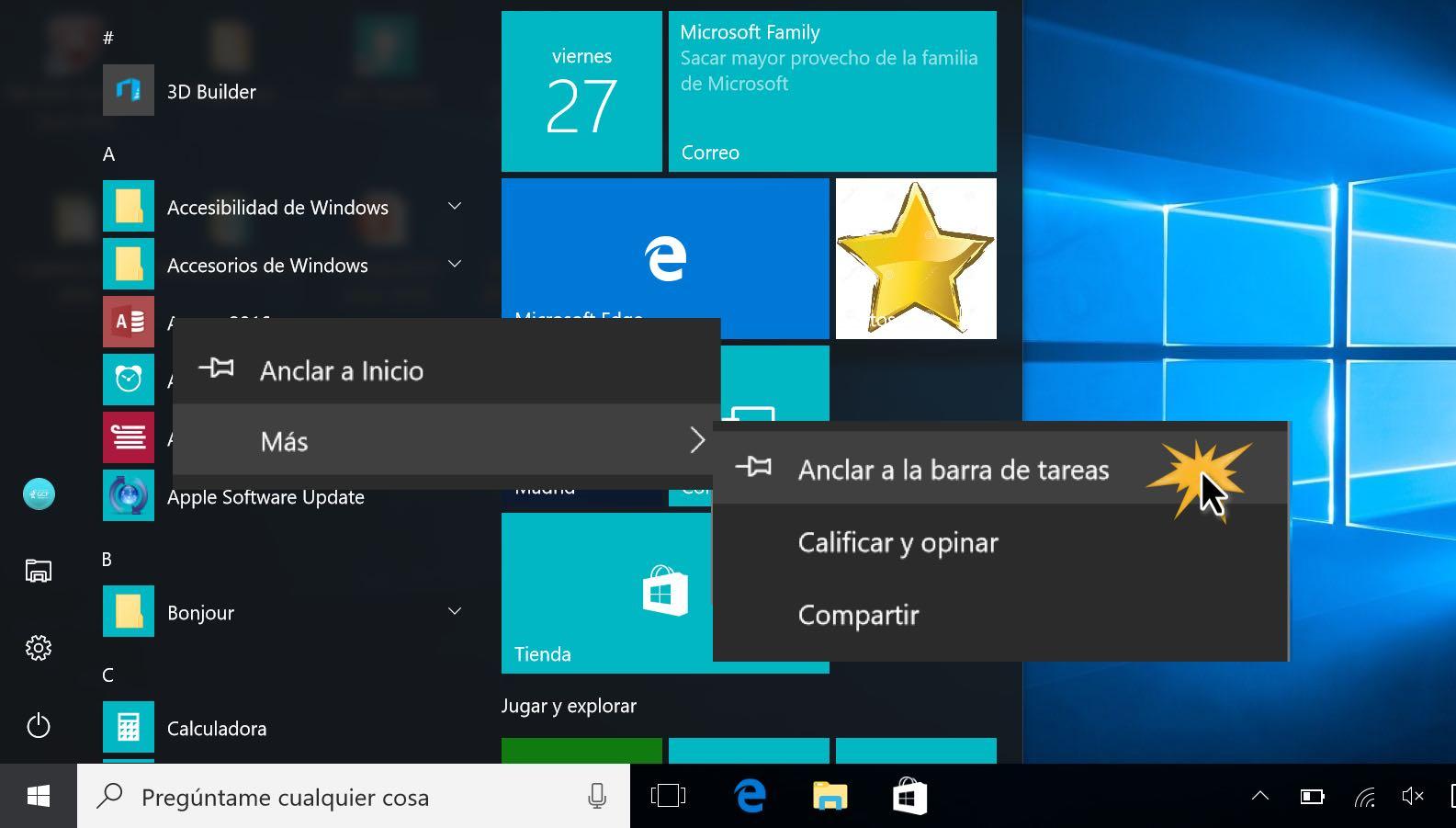Image resolution: width=1456 pixels, height=828 pixels.
Task: Click the letter B section header
Action: pyautogui.click(x=107, y=559)
